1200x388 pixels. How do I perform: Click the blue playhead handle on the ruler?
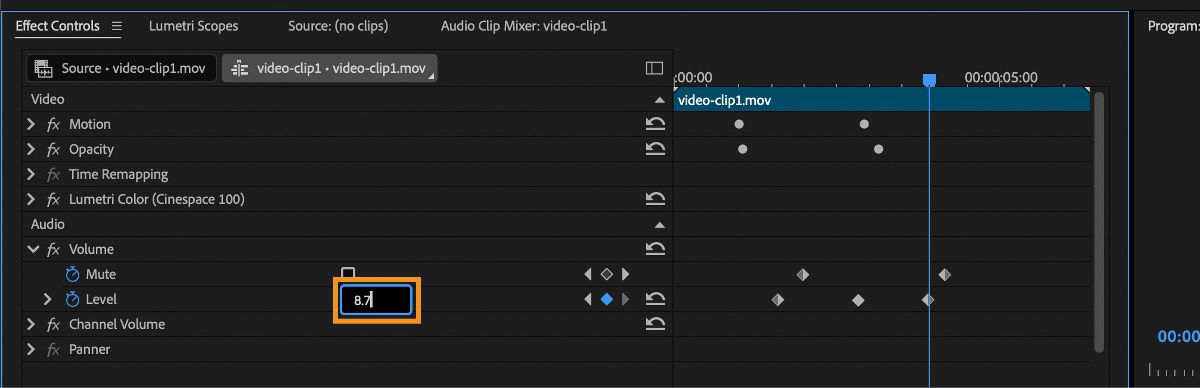tap(929, 79)
